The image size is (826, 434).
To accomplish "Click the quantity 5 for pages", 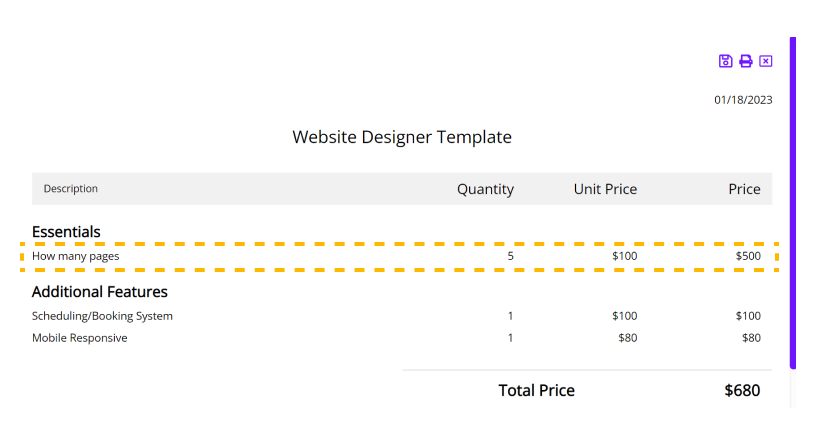I will [510, 256].
